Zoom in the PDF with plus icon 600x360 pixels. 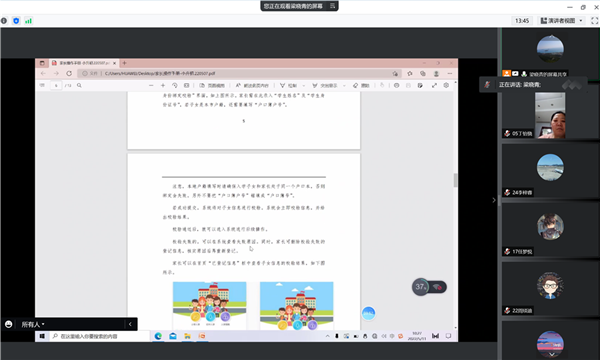[x=163, y=85]
